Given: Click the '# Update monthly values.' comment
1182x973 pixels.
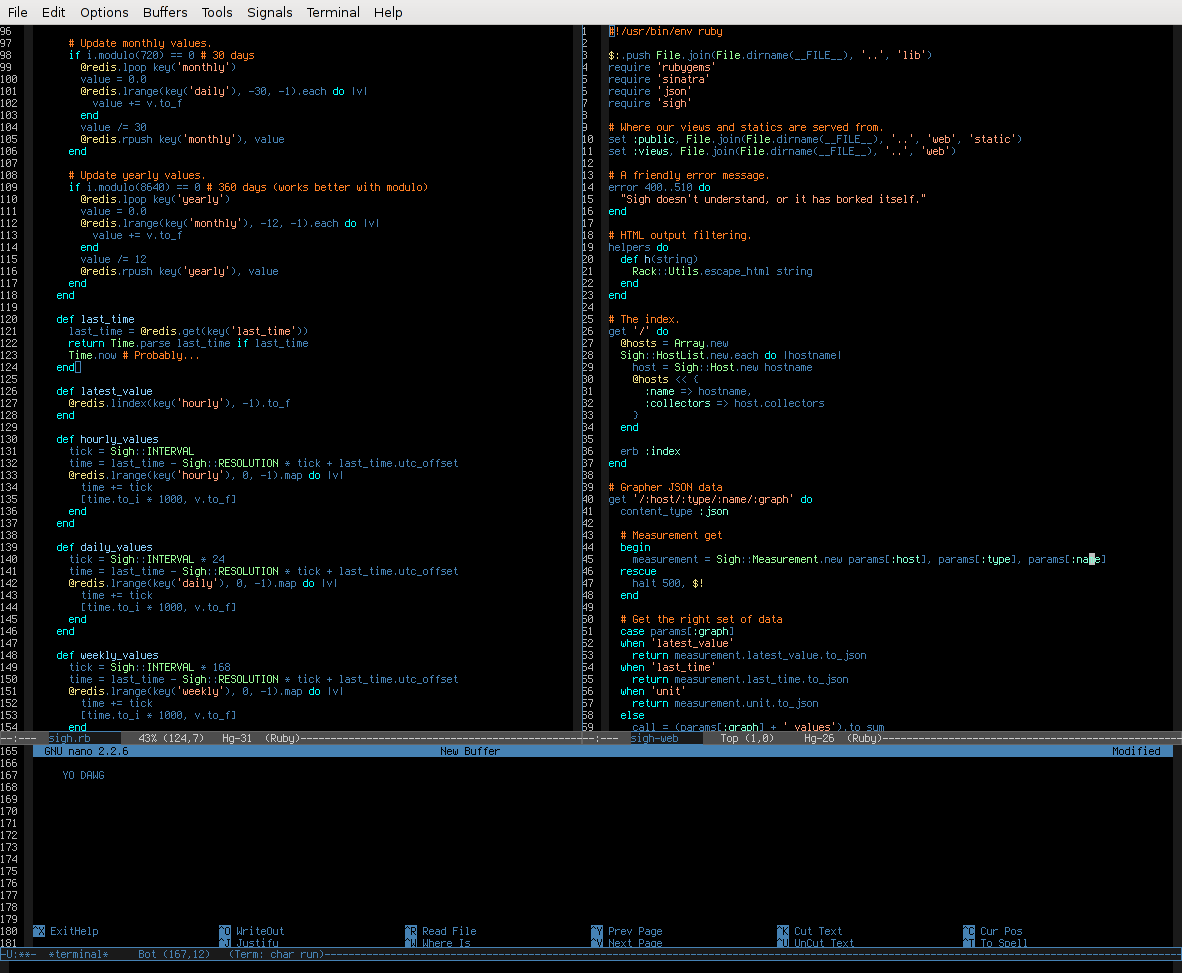Looking at the screenshot, I should click(139, 43).
